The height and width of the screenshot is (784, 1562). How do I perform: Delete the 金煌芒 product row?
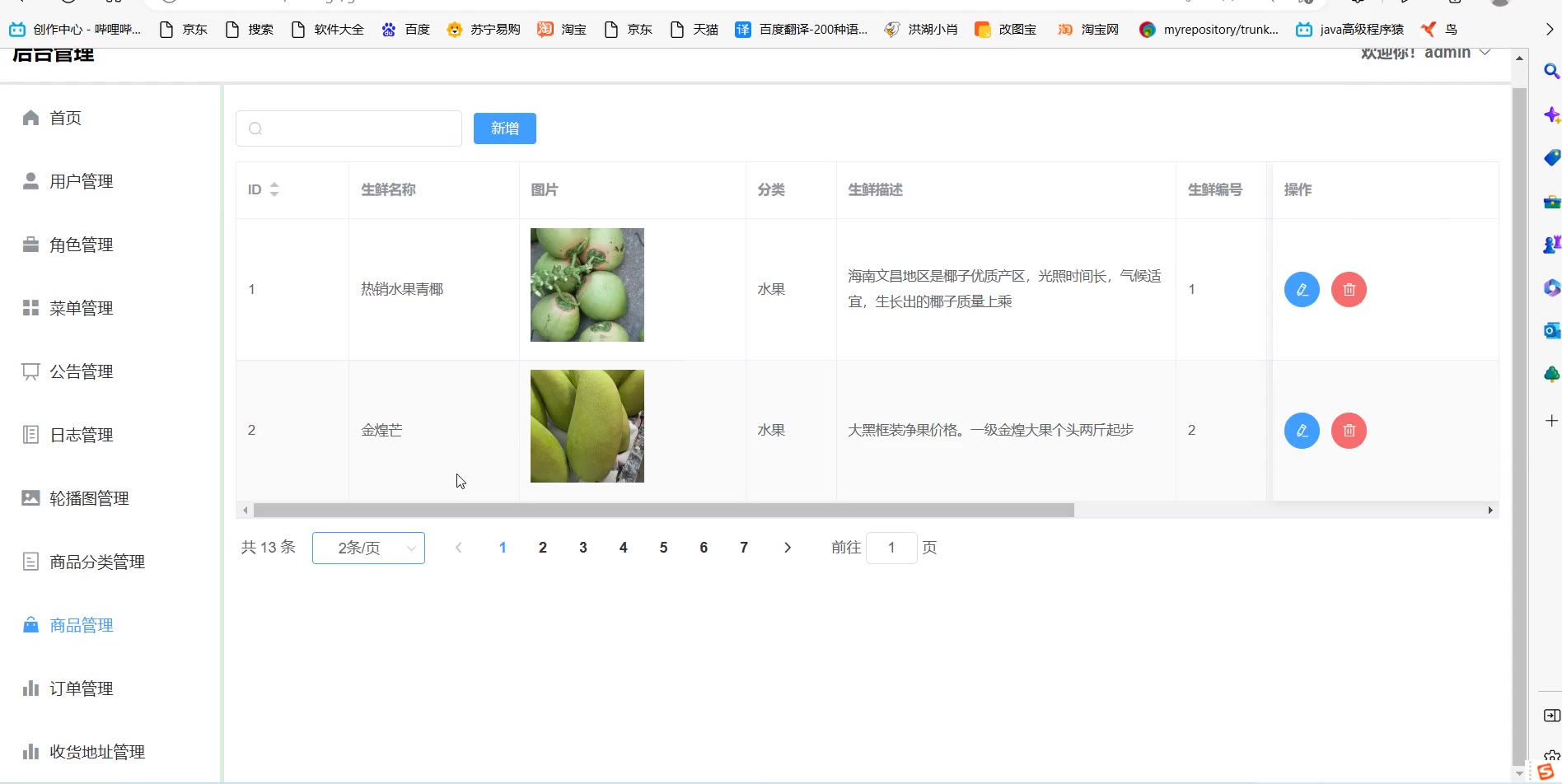[x=1349, y=430]
